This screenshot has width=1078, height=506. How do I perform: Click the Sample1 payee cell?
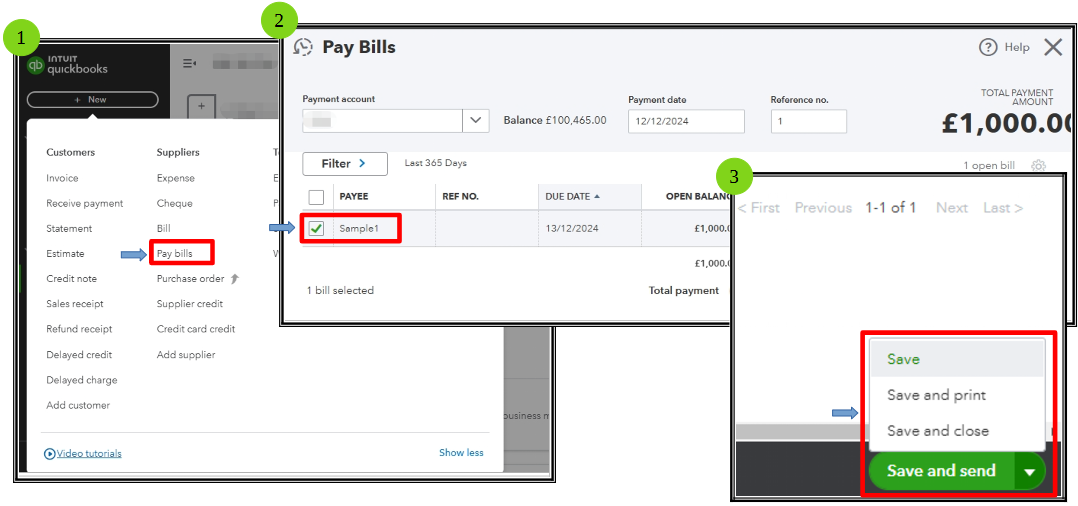(x=359, y=229)
